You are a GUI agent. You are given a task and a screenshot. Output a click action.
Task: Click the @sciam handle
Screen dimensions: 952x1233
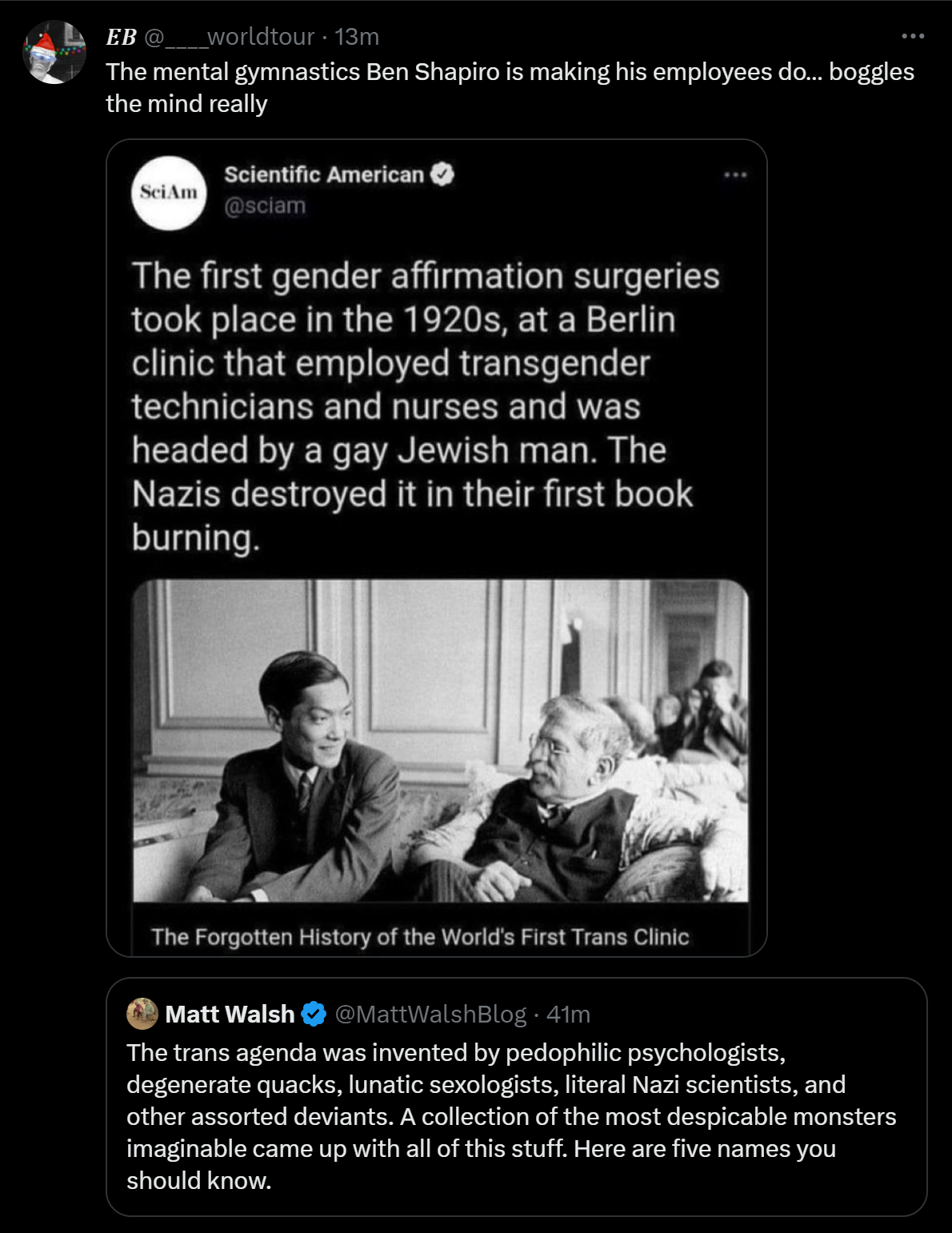tap(265, 206)
